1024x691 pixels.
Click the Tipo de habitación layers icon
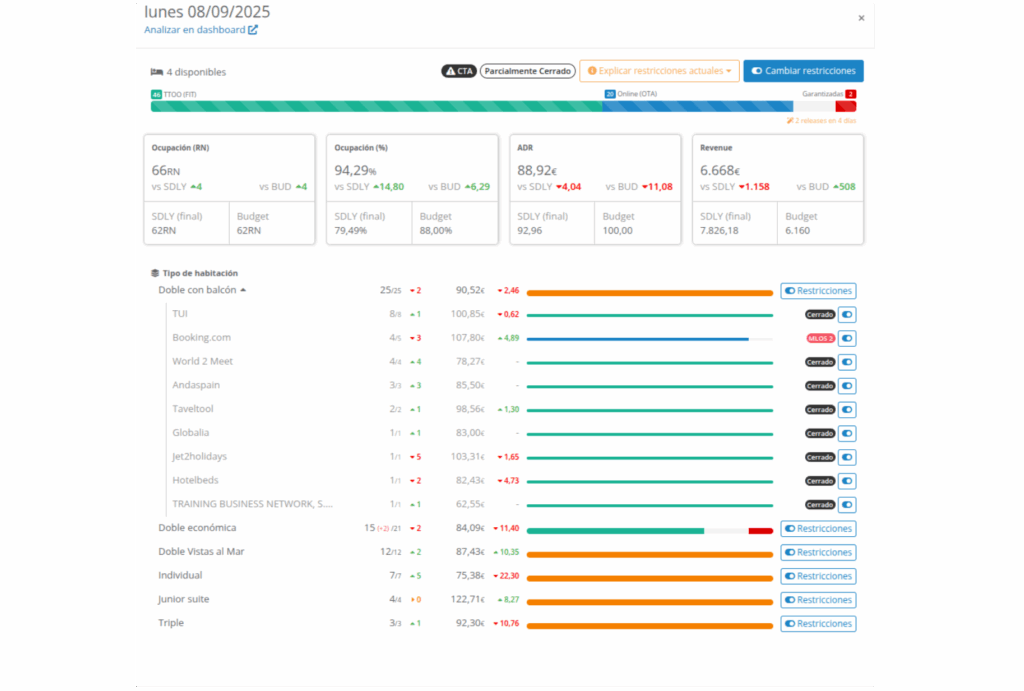click(155, 273)
